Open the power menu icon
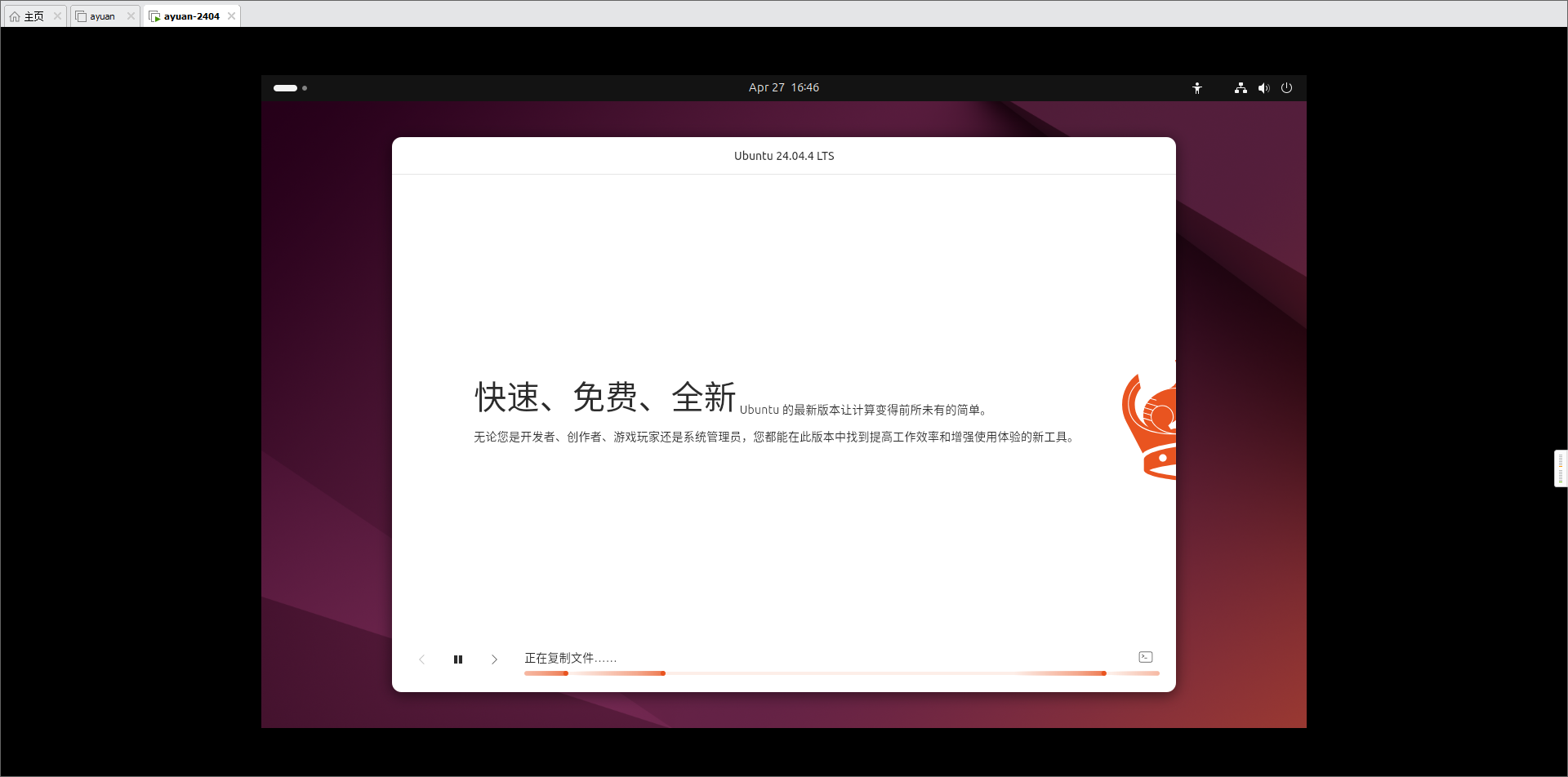The height and width of the screenshot is (777, 1568). (1286, 88)
